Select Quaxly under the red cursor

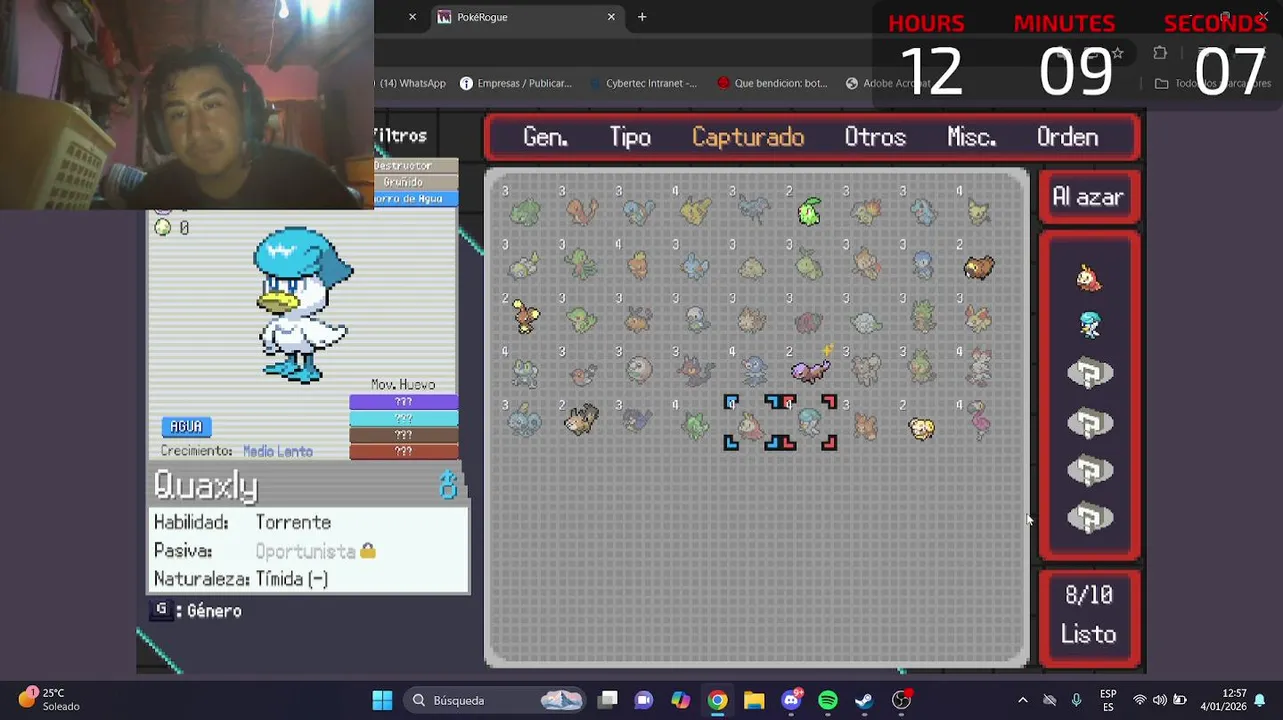click(x=810, y=425)
